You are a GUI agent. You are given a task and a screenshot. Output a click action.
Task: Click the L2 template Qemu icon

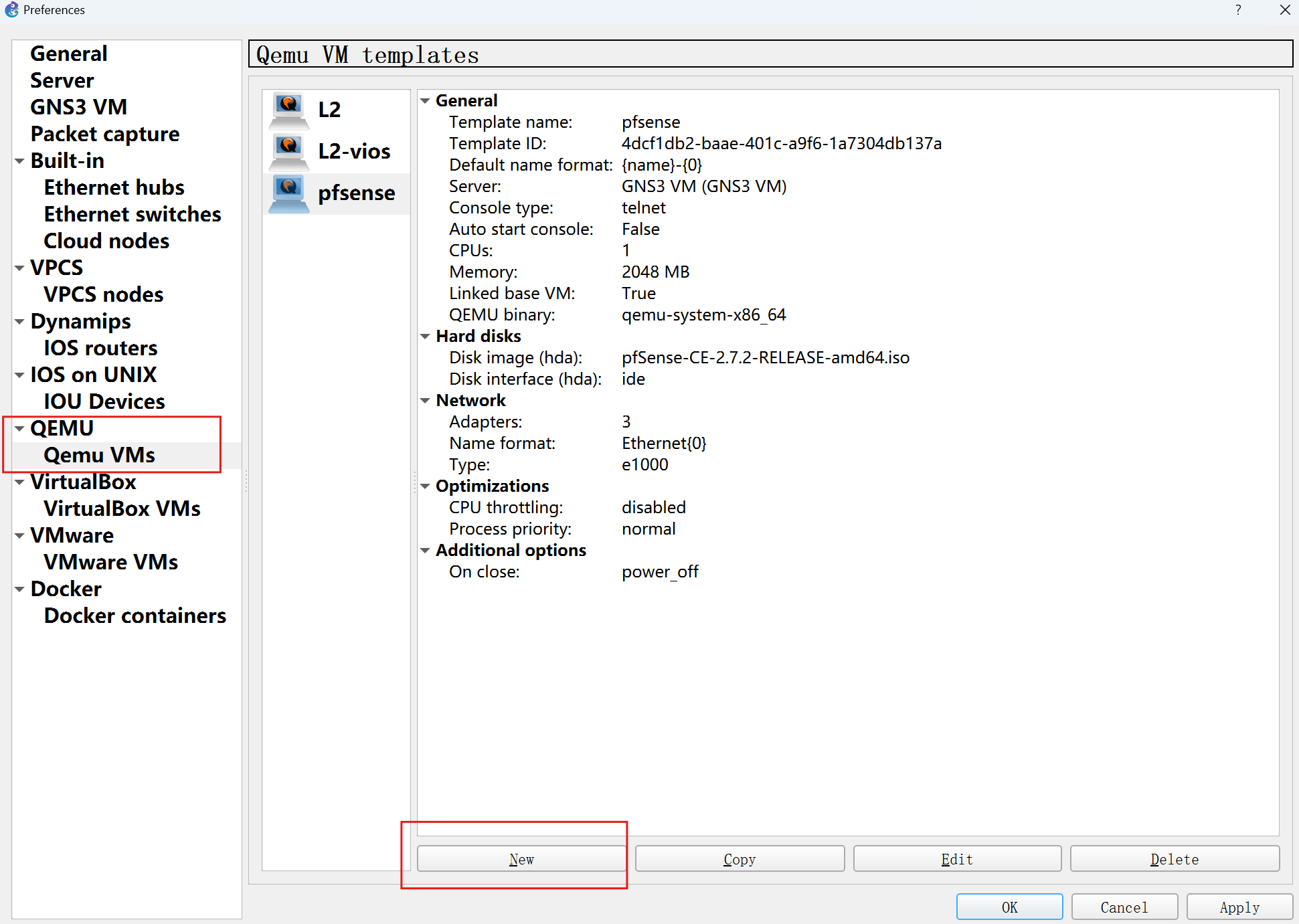click(288, 110)
